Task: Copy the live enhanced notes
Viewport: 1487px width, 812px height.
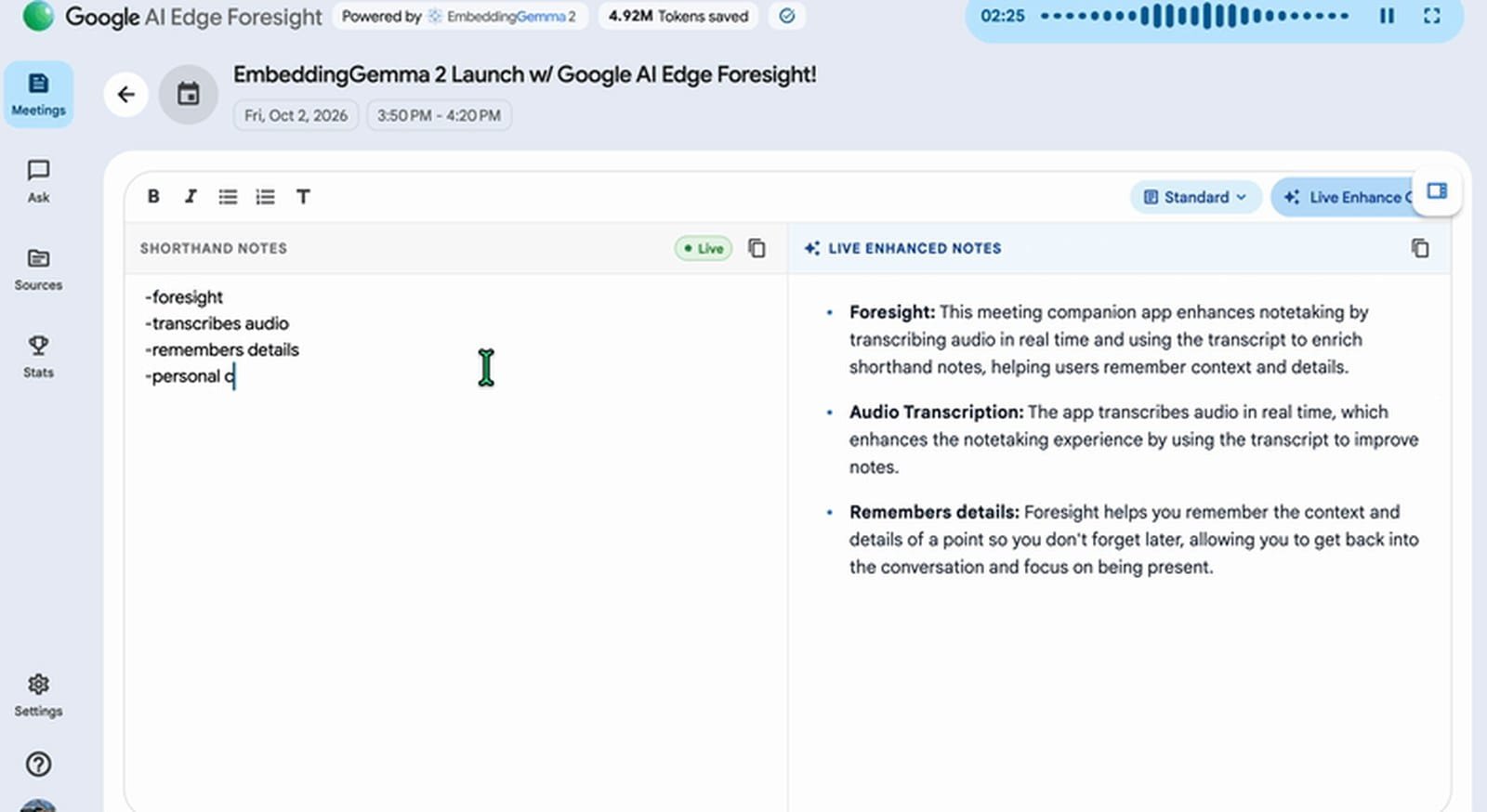Action: click(1420, 248)
